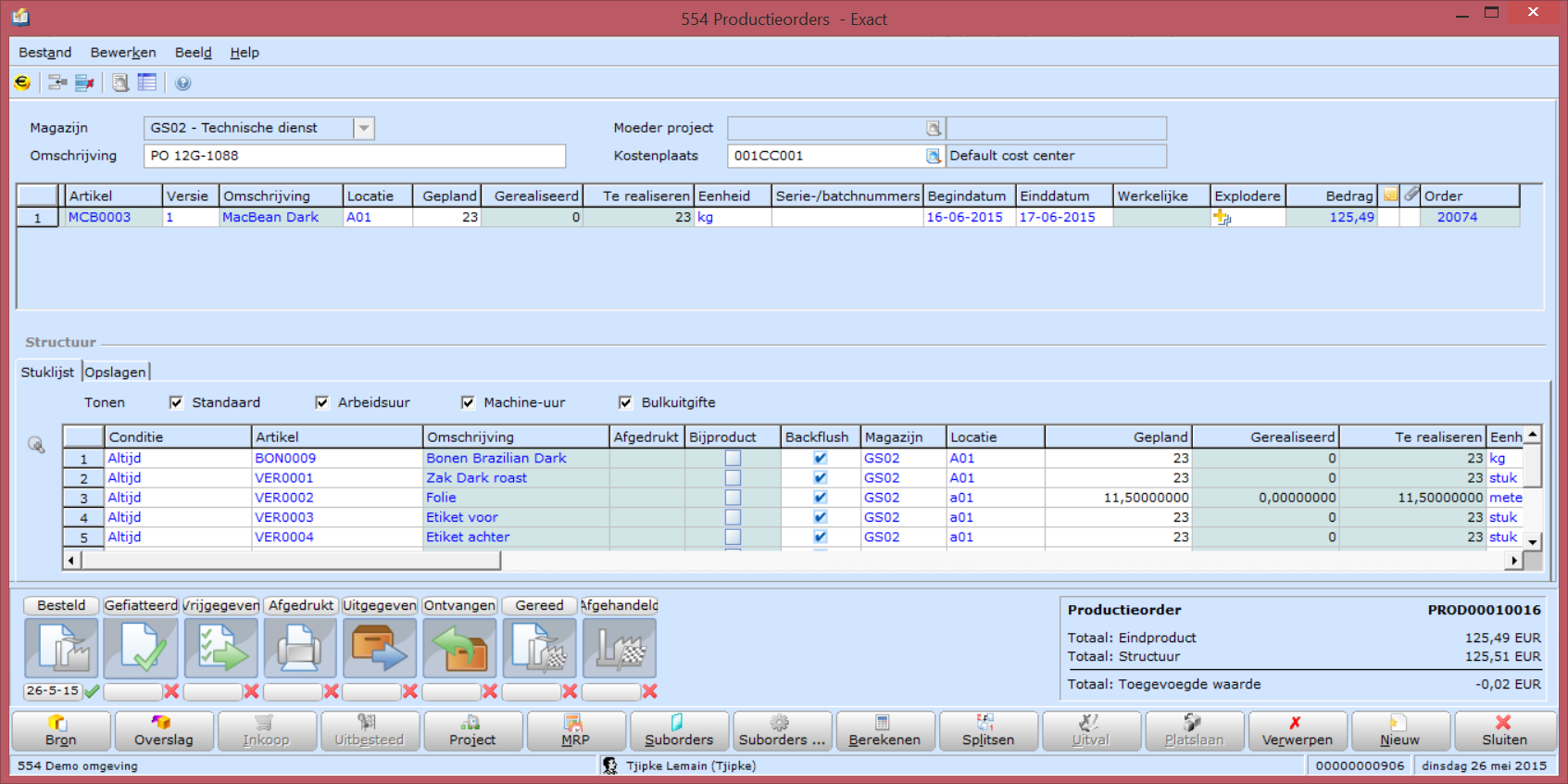Toggle Bijproduct checkbox for BON0009 row
Viewport: 1568px width, 784px height.
(x=733, y=458)
